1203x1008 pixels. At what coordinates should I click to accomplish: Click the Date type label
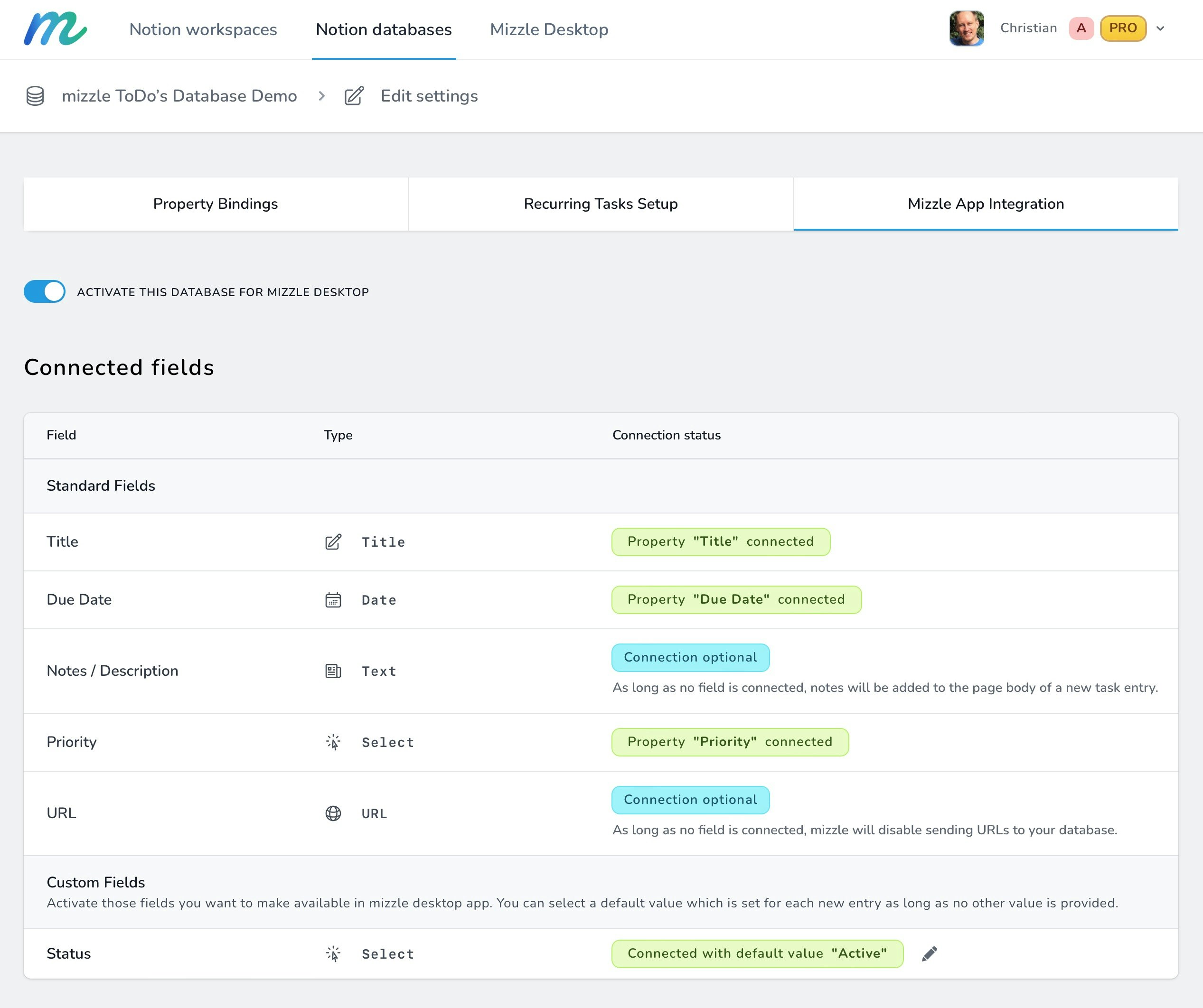(x=379, y=600)
